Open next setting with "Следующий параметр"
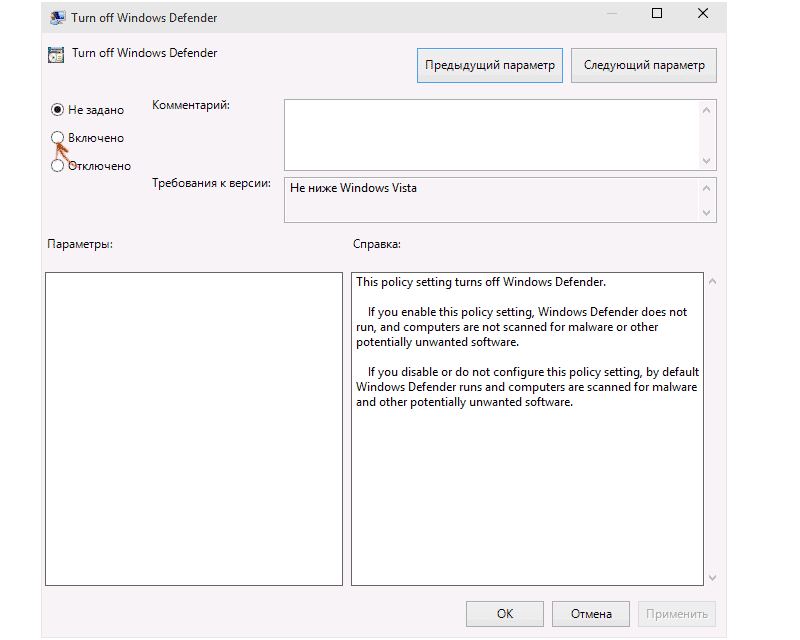Screen dimensions: 800x640 [x=643, y=65]
